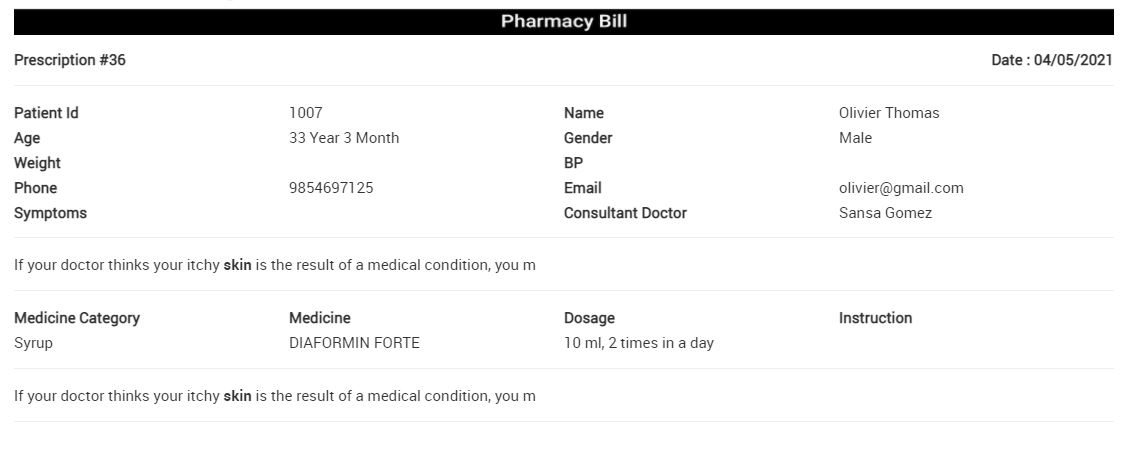Click the patient name Olivier Thomas
This screenshot has height=458, width=1128.
[x=889, y=113]
